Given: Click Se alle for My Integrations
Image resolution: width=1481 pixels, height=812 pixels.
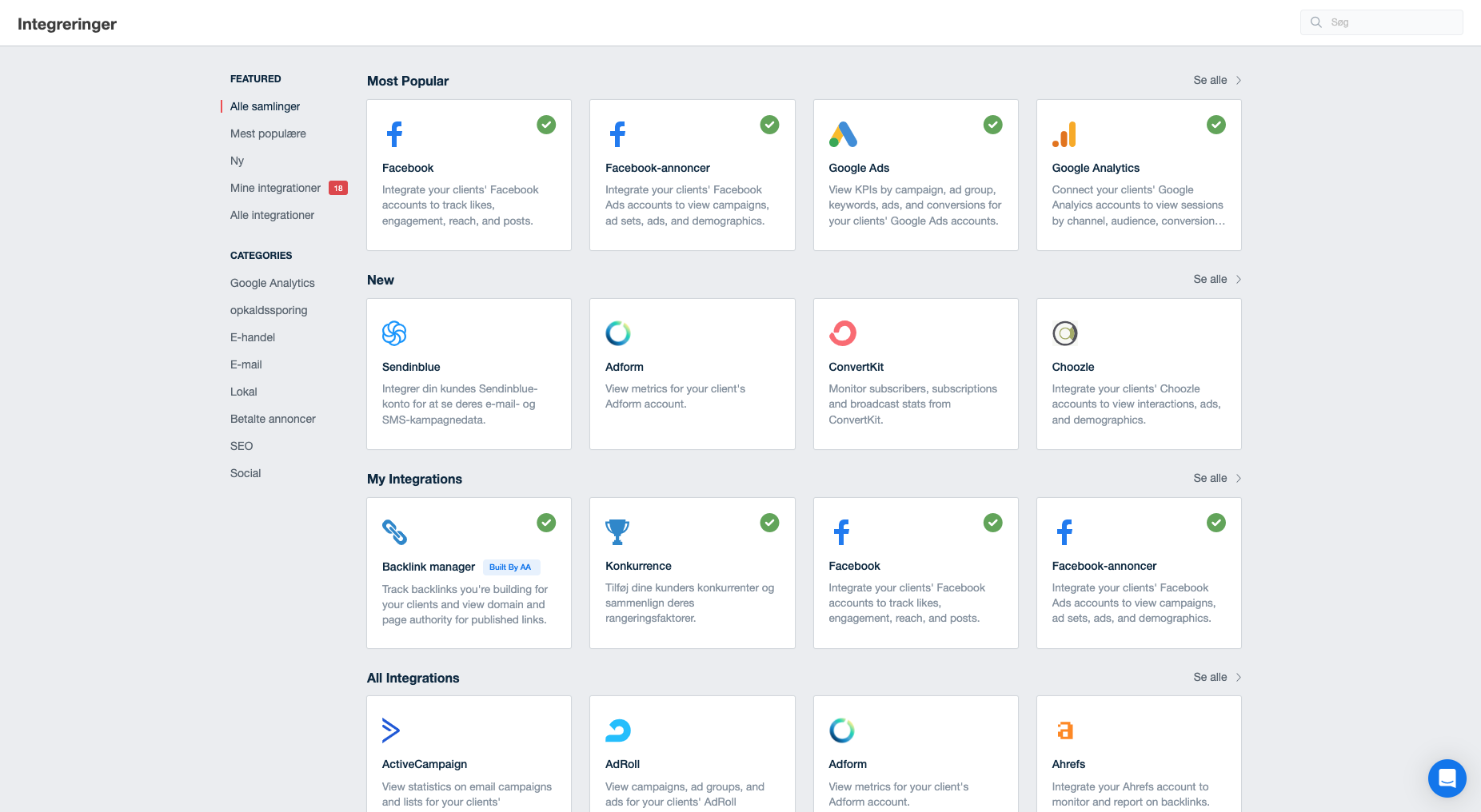Looking at the screenshot, I should (x=1210, y=478).
